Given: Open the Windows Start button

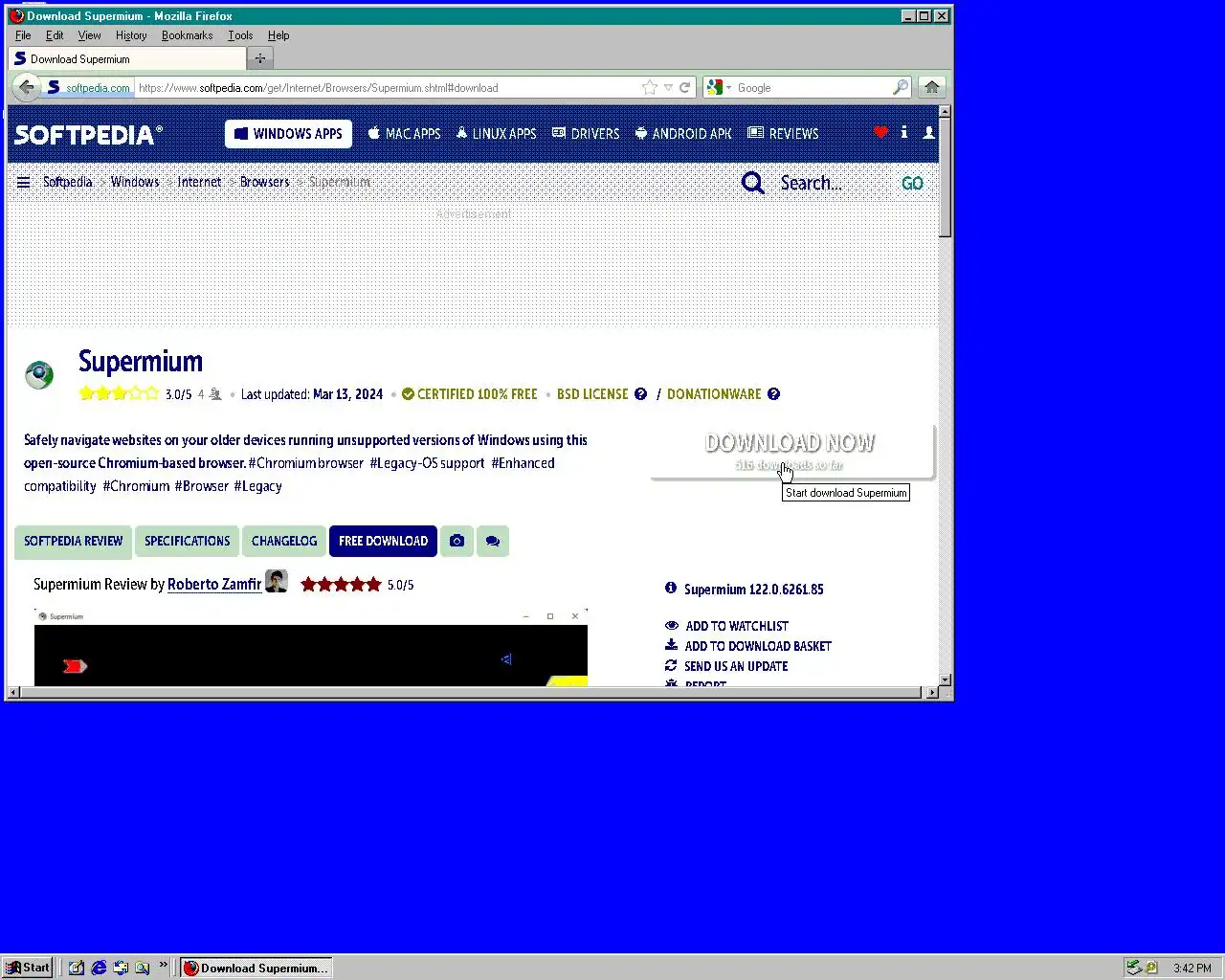Looking at the screenshot, I should point(28,968).
